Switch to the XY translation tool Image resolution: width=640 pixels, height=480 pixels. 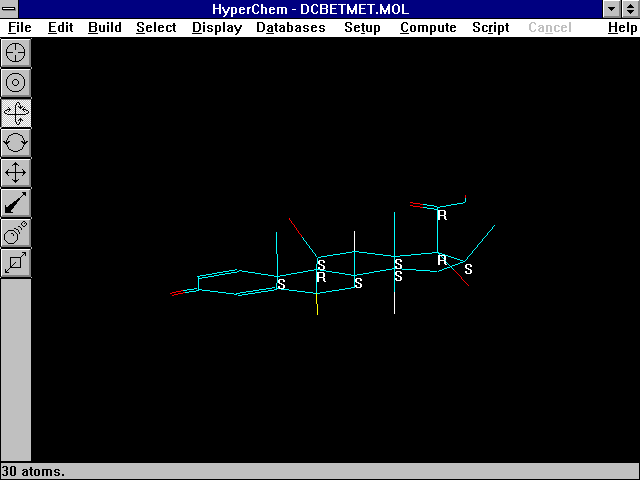pos(16,172)
